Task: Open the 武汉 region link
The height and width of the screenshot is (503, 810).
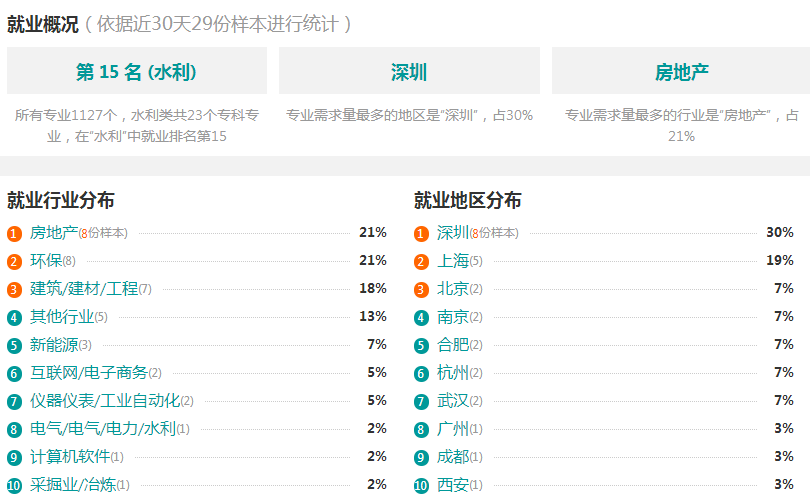Action: [453, 401]
